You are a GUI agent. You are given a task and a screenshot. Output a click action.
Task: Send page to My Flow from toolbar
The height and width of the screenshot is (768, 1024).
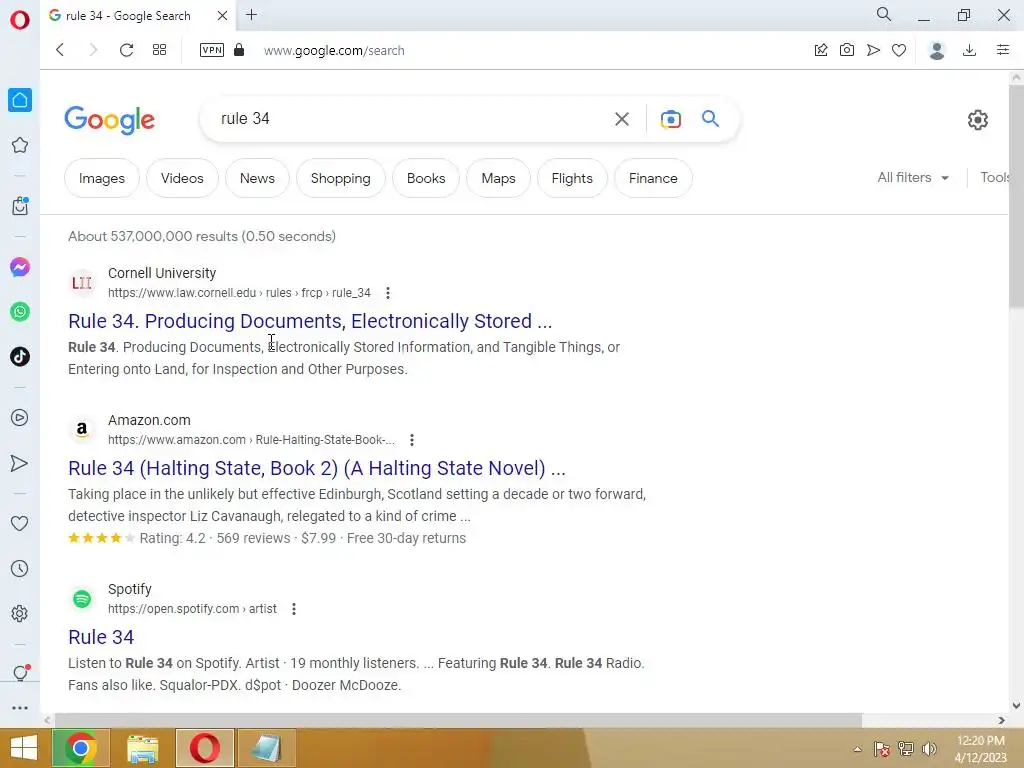873,50
